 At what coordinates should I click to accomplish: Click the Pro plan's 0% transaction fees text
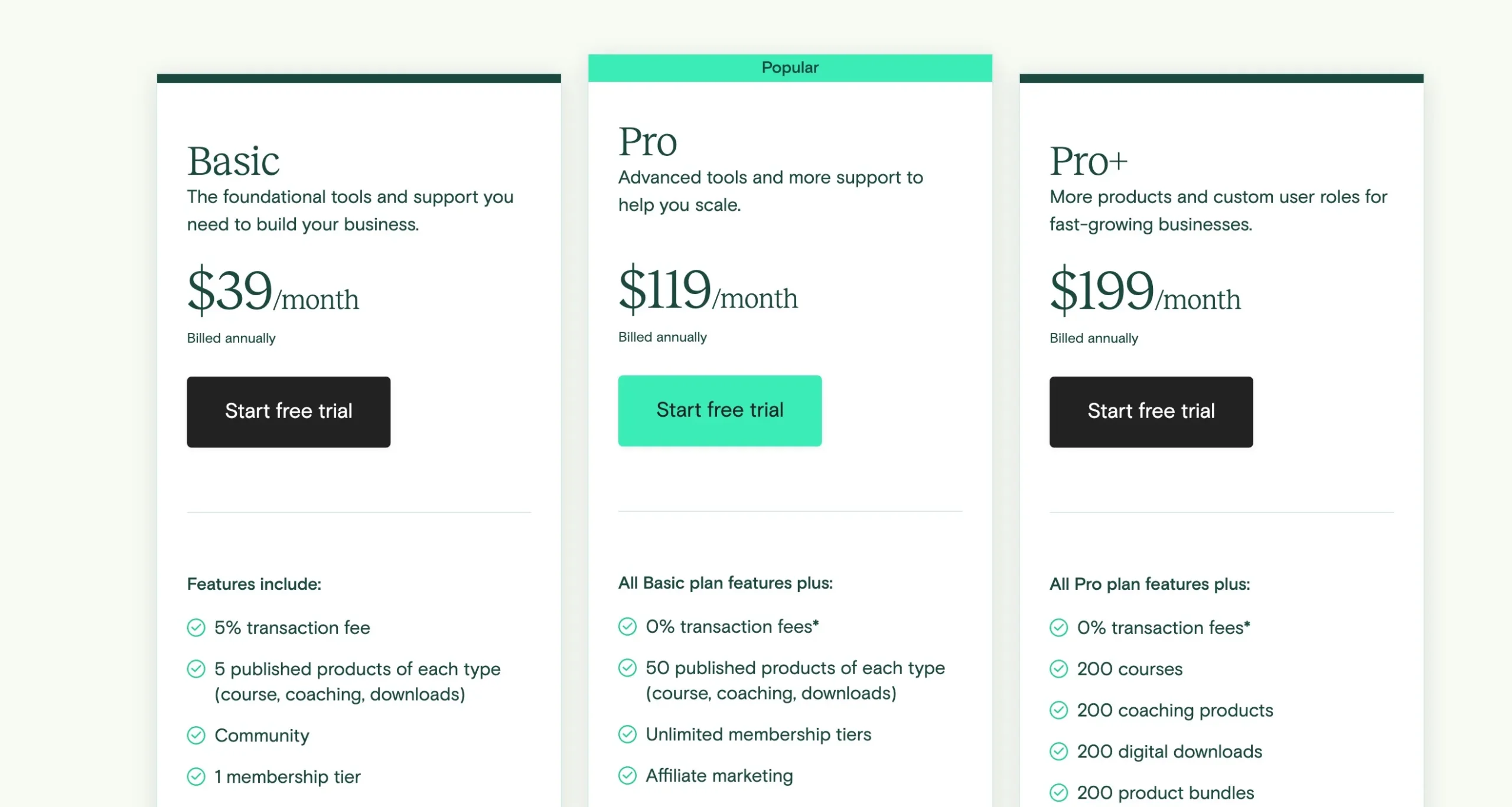(x=732, y=626)
